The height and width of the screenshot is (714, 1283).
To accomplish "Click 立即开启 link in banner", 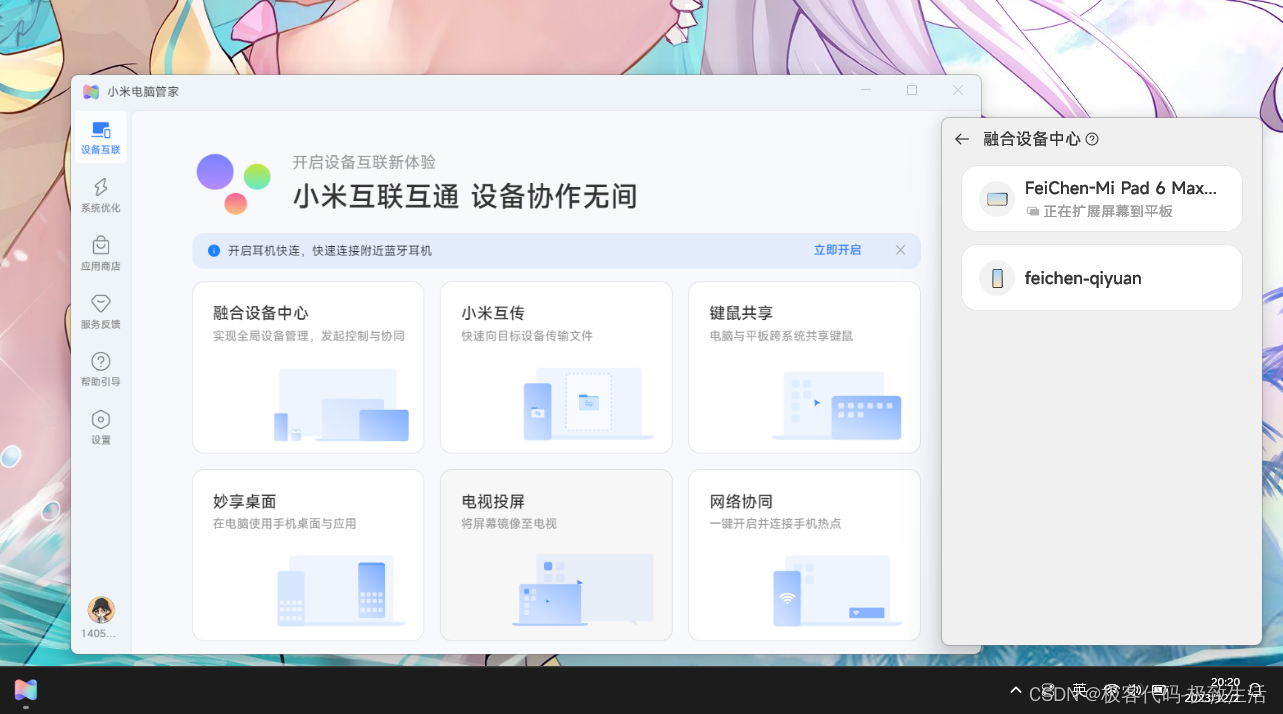I will pyautogui.click(x=837, y=250).
